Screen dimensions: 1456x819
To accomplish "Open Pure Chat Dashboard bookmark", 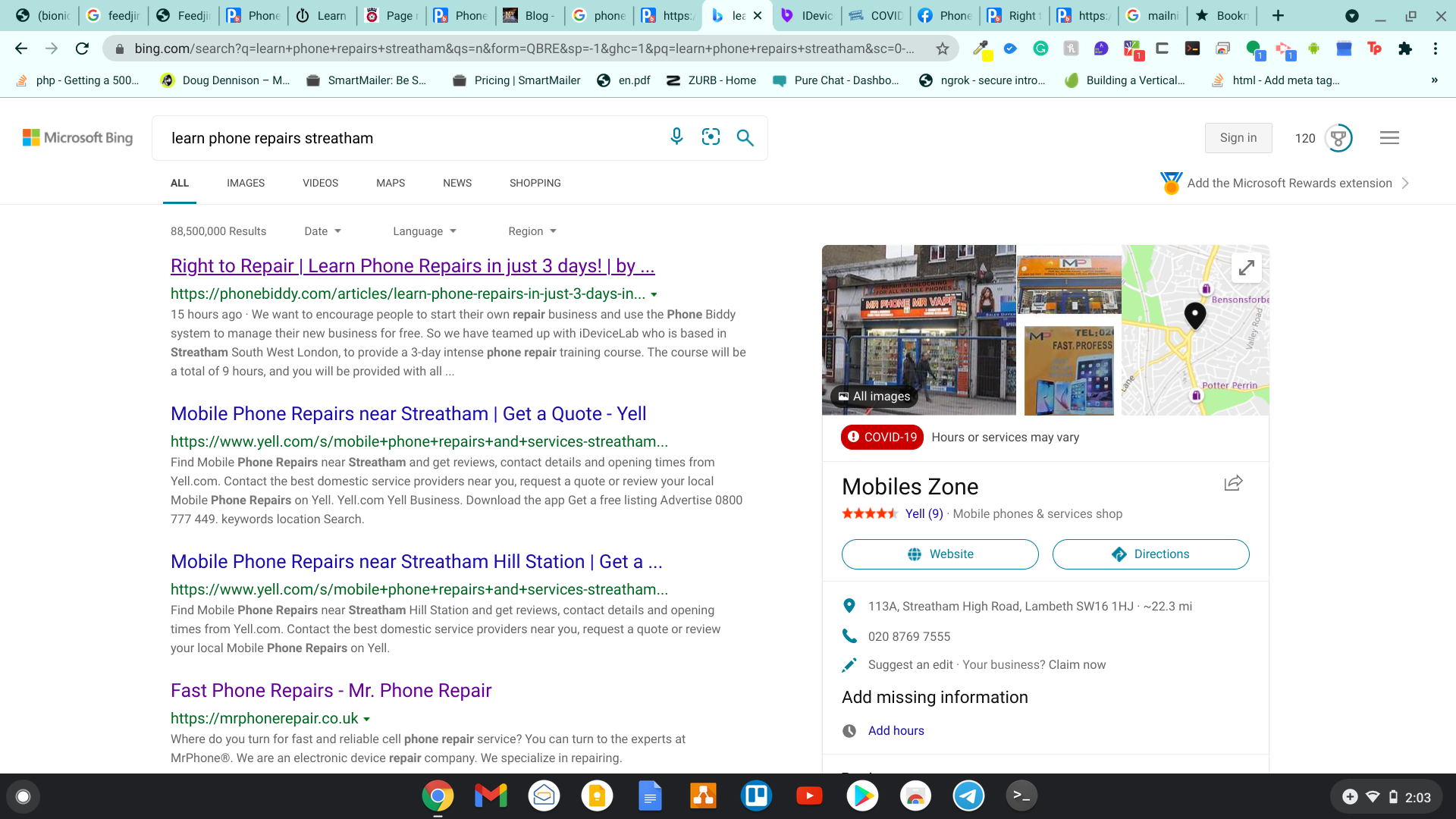I will pos(836,80).
